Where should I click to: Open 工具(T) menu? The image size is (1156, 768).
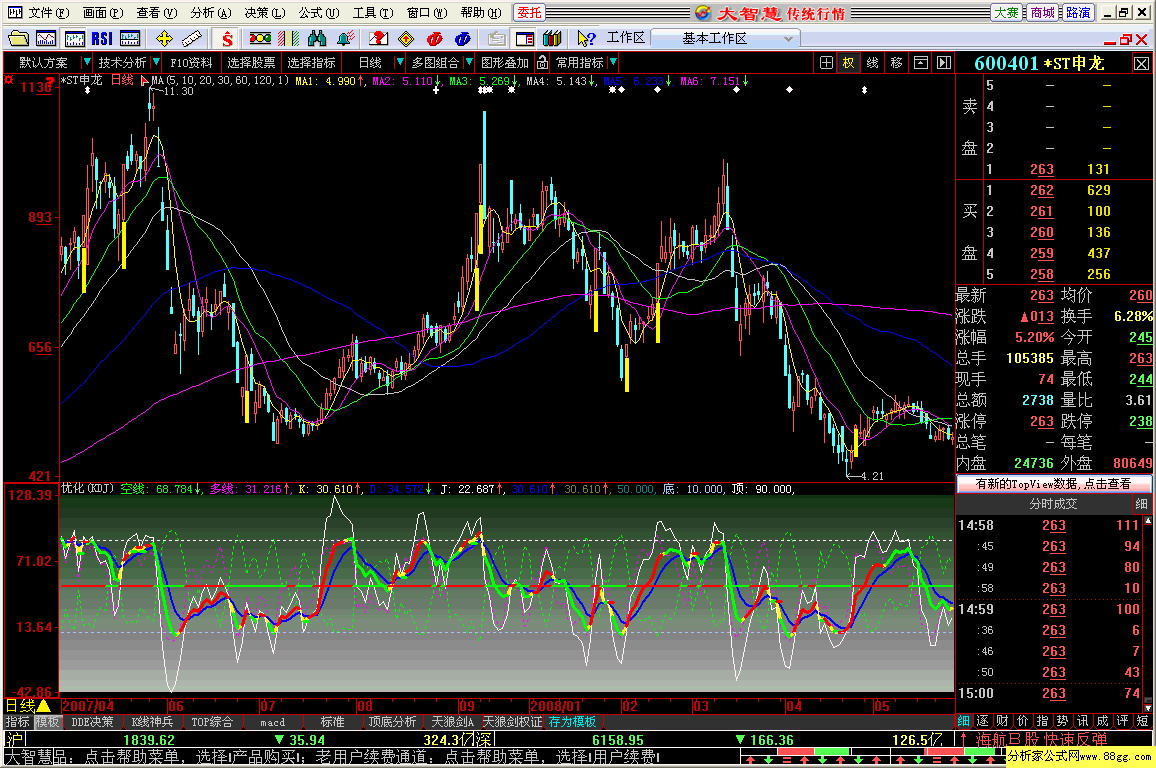click(373, 13)
